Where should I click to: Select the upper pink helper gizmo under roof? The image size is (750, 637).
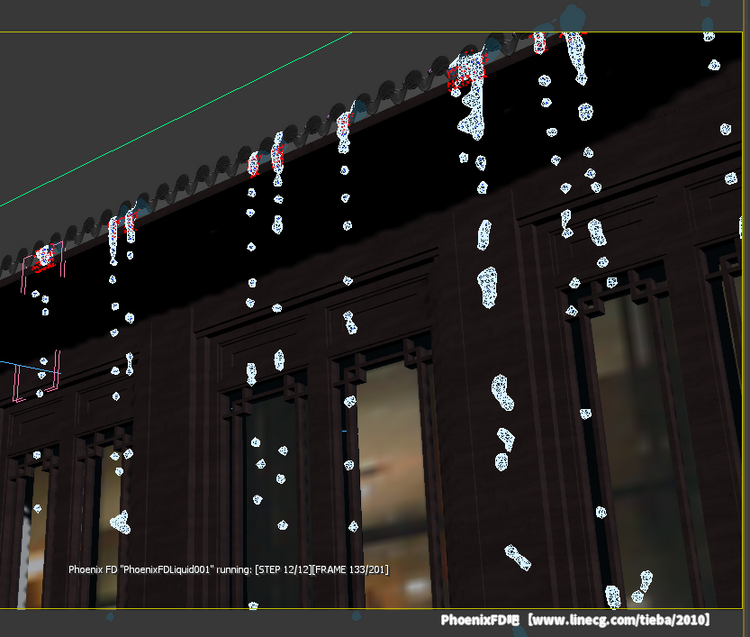click(x=43, y=267)
